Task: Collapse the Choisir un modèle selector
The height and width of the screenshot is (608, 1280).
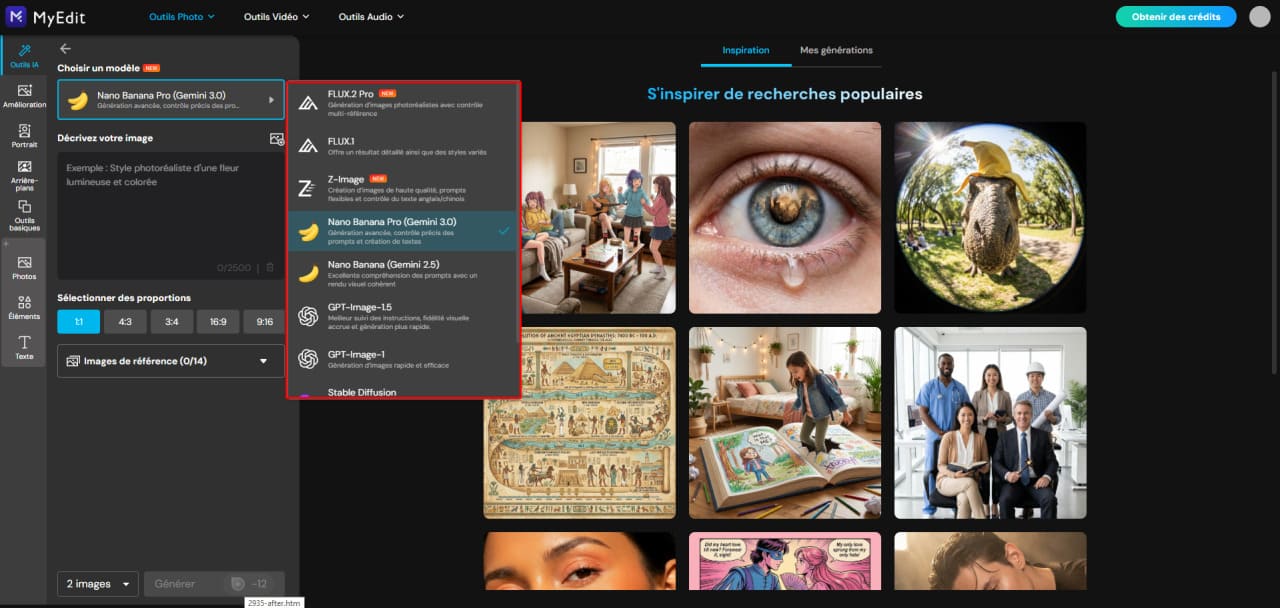Action: coord(171,100)
